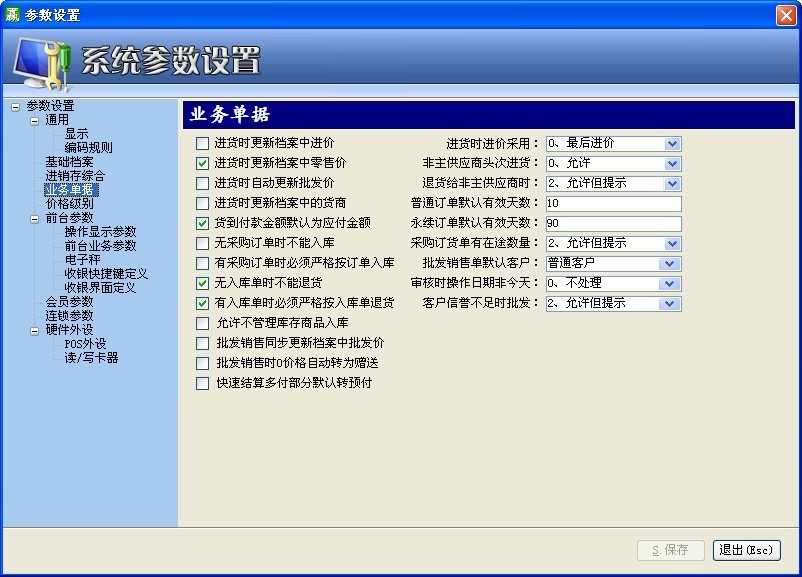
Task: Open 采购订货单有在途数量 dropdown
Action: tap(672, 243)
